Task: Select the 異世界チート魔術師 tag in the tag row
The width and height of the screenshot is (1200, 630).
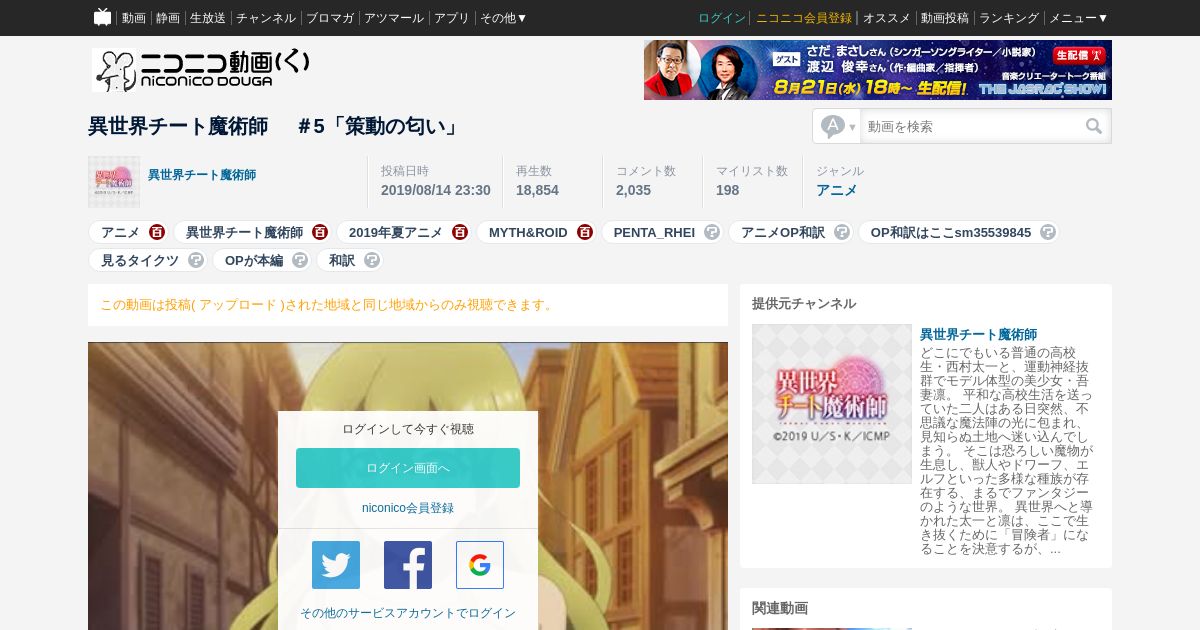Action: tap(244, 232)
